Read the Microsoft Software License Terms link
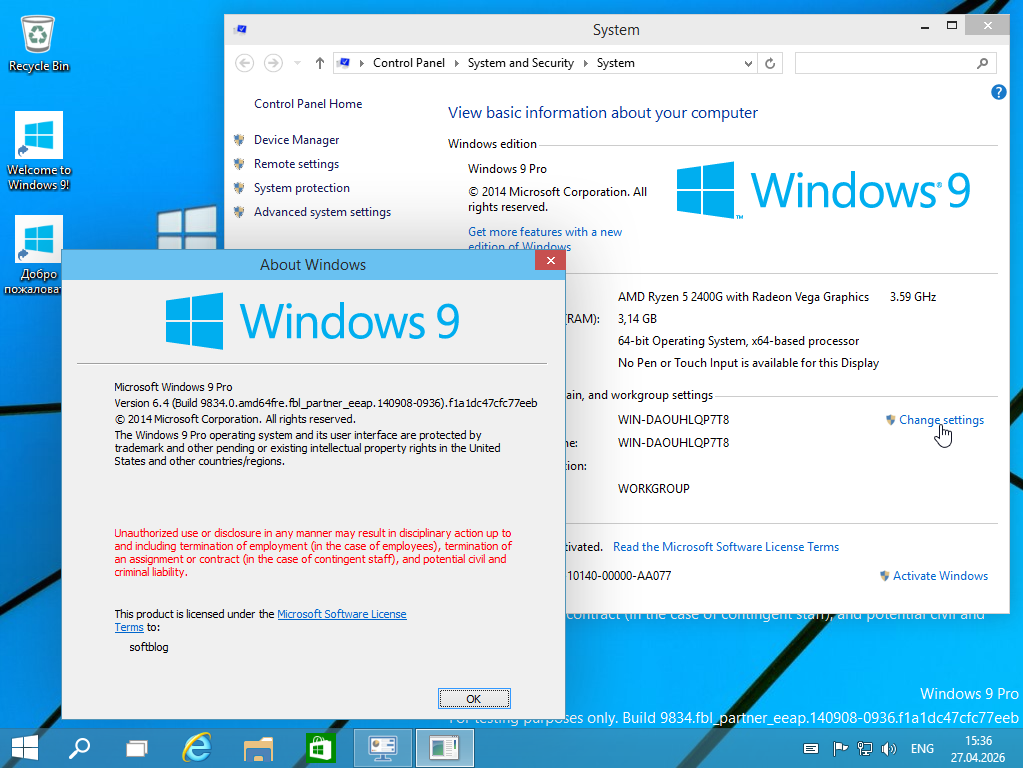1023x768 pixels. (725, 547)
